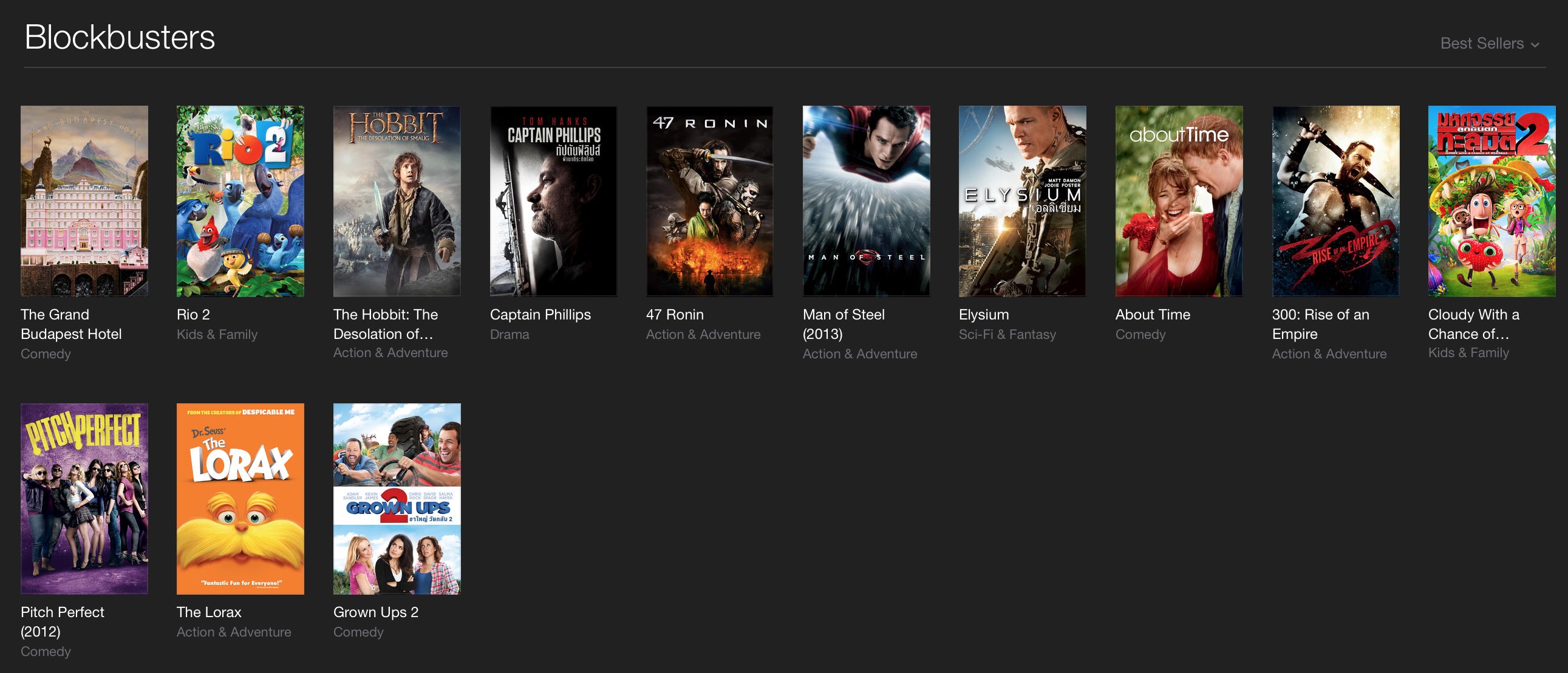Click the Cloudy With a Chance poster
The width and height of the screenshot is (1568, 673).
pyautogui.click(x=1491, y=201)
